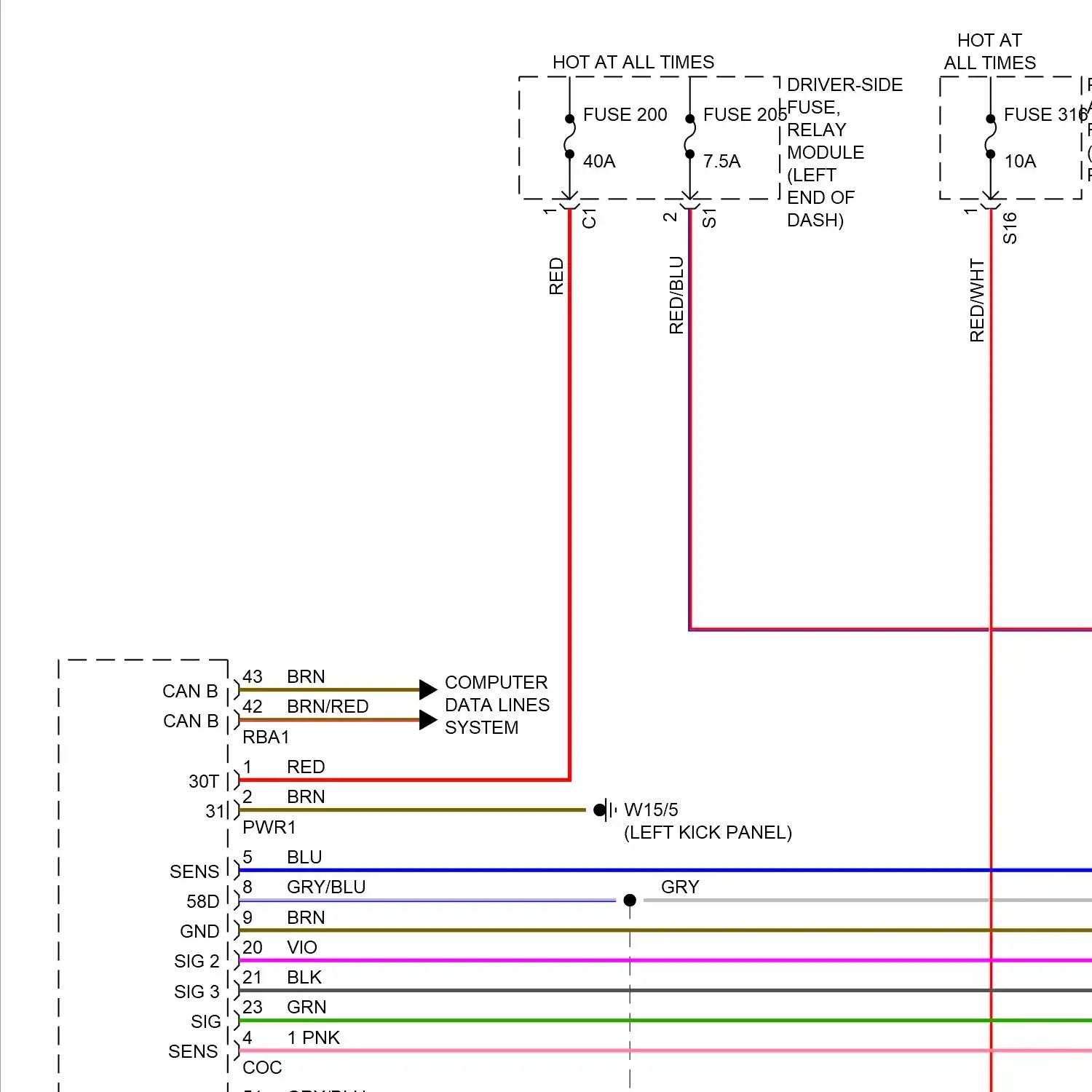Click the W15/5 ground label
Screen dimensions: 1092x1092
point(651,810)
